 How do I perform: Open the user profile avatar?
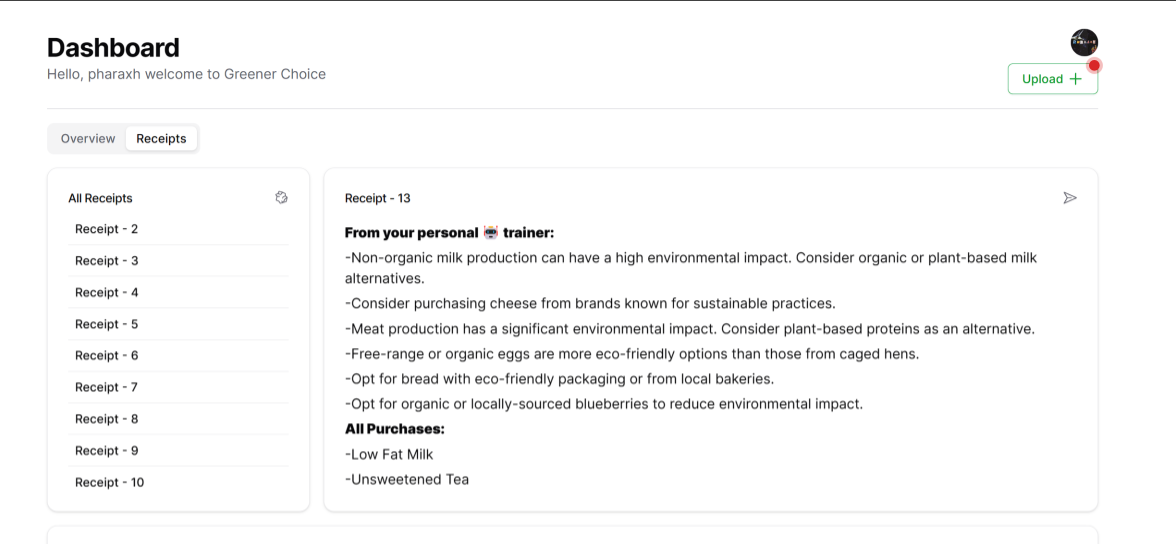pyautogui.click(x=1084, y=42)
